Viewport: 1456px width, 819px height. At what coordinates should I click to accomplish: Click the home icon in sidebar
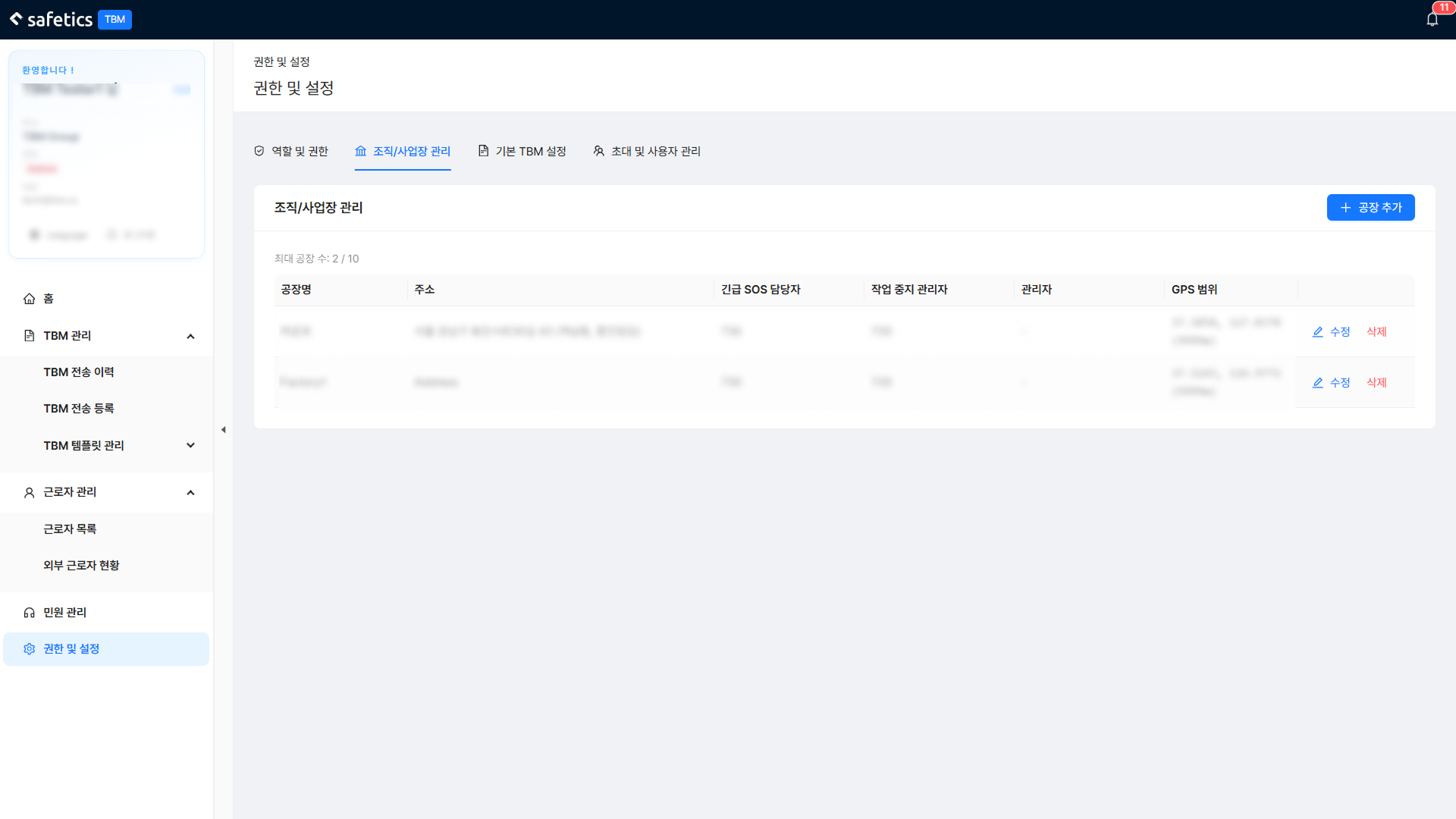click(x=29, y=299)
